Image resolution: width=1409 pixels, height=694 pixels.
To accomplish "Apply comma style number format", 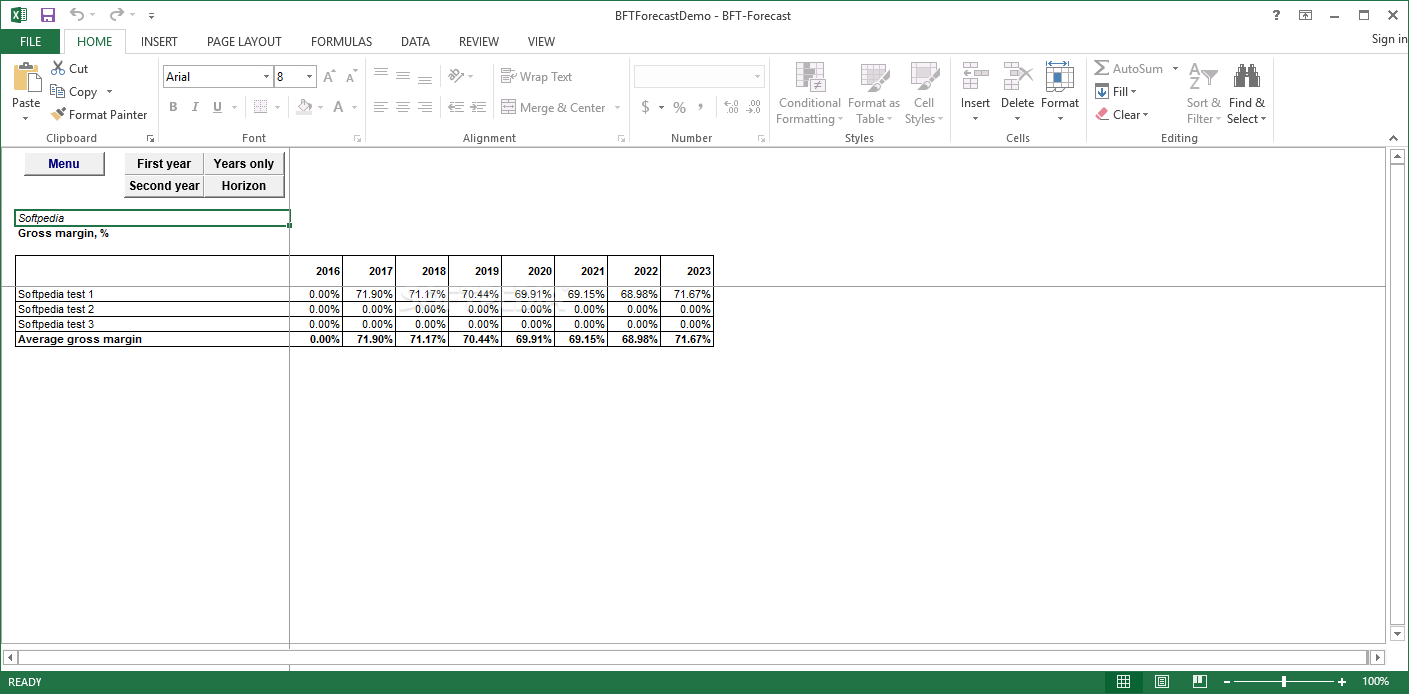I will pos(701,107).
